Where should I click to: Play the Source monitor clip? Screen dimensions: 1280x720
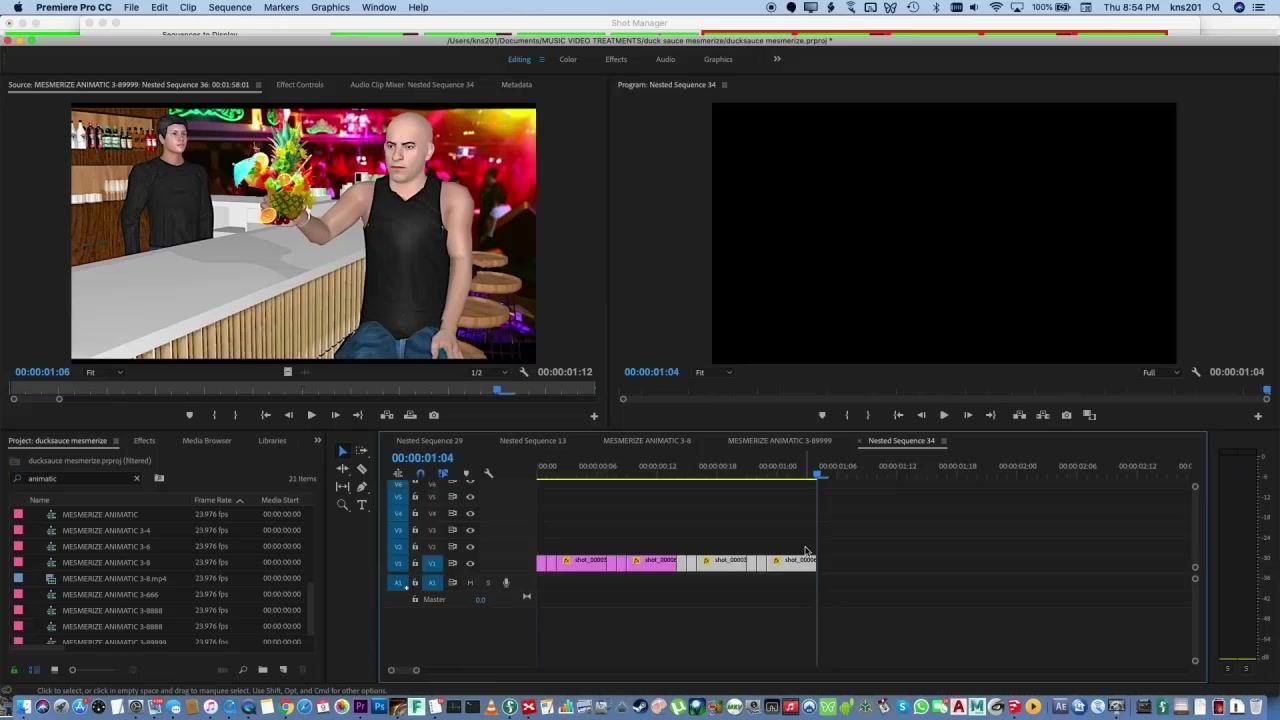click(311, 415)
